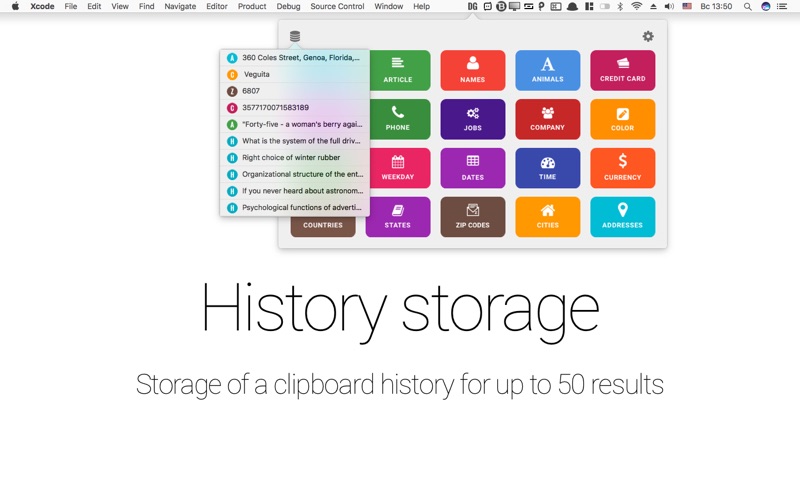Generate an Article snippet
Viewport: 800px width, 500px height.
(x=398, y=70)
